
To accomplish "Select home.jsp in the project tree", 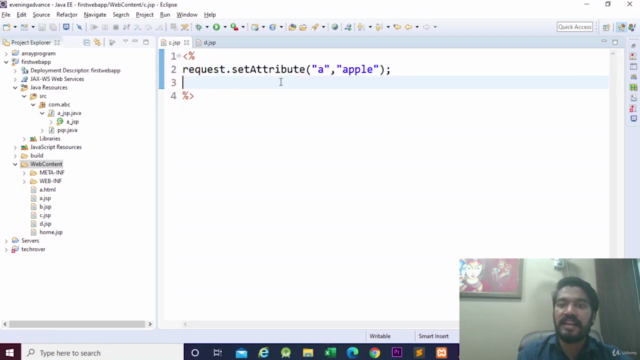I will pos(51,232).
